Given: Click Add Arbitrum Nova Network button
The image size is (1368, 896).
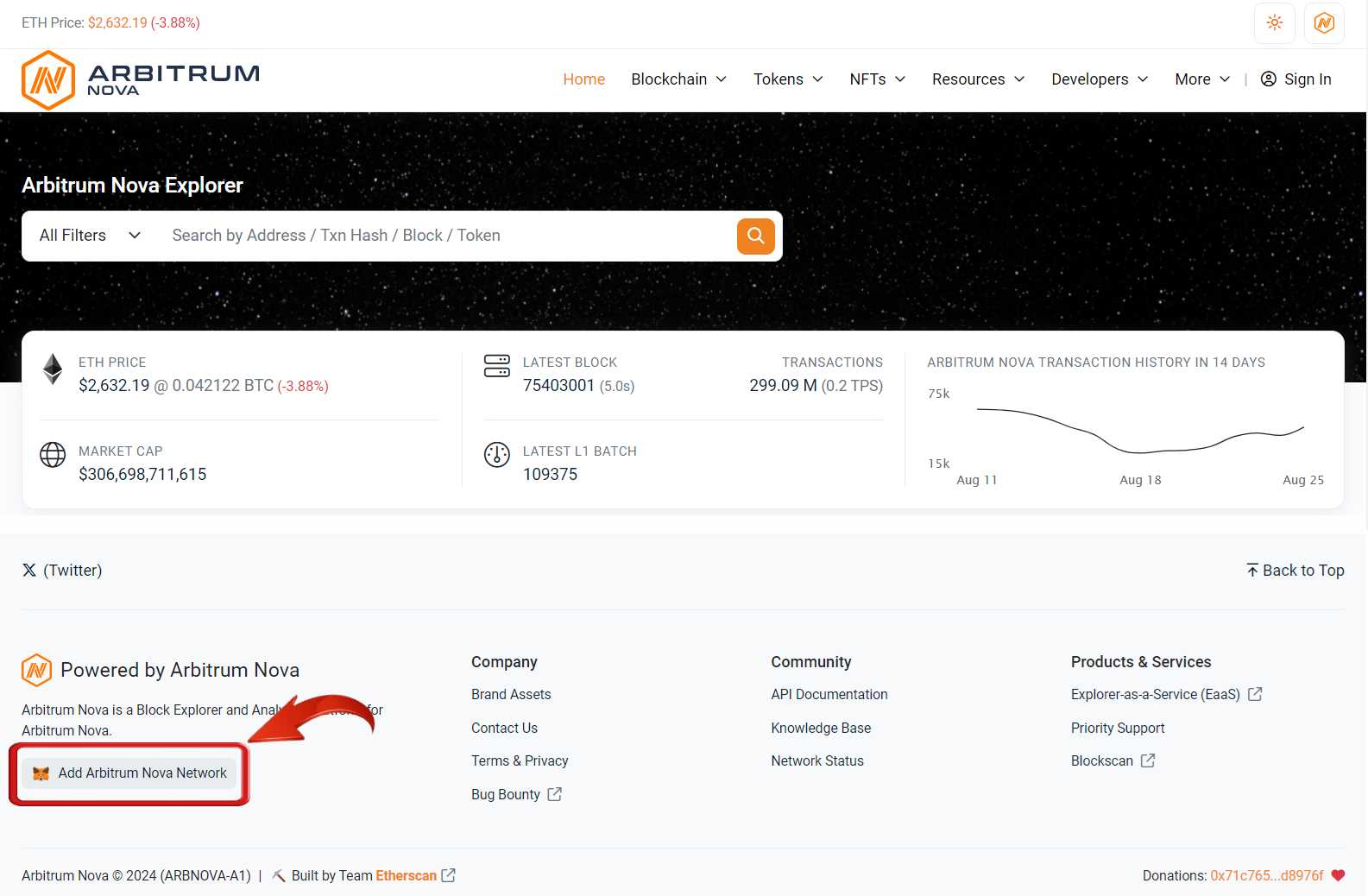Looking at the screenshot, I should pyautogui.click(x=129, y=773).
